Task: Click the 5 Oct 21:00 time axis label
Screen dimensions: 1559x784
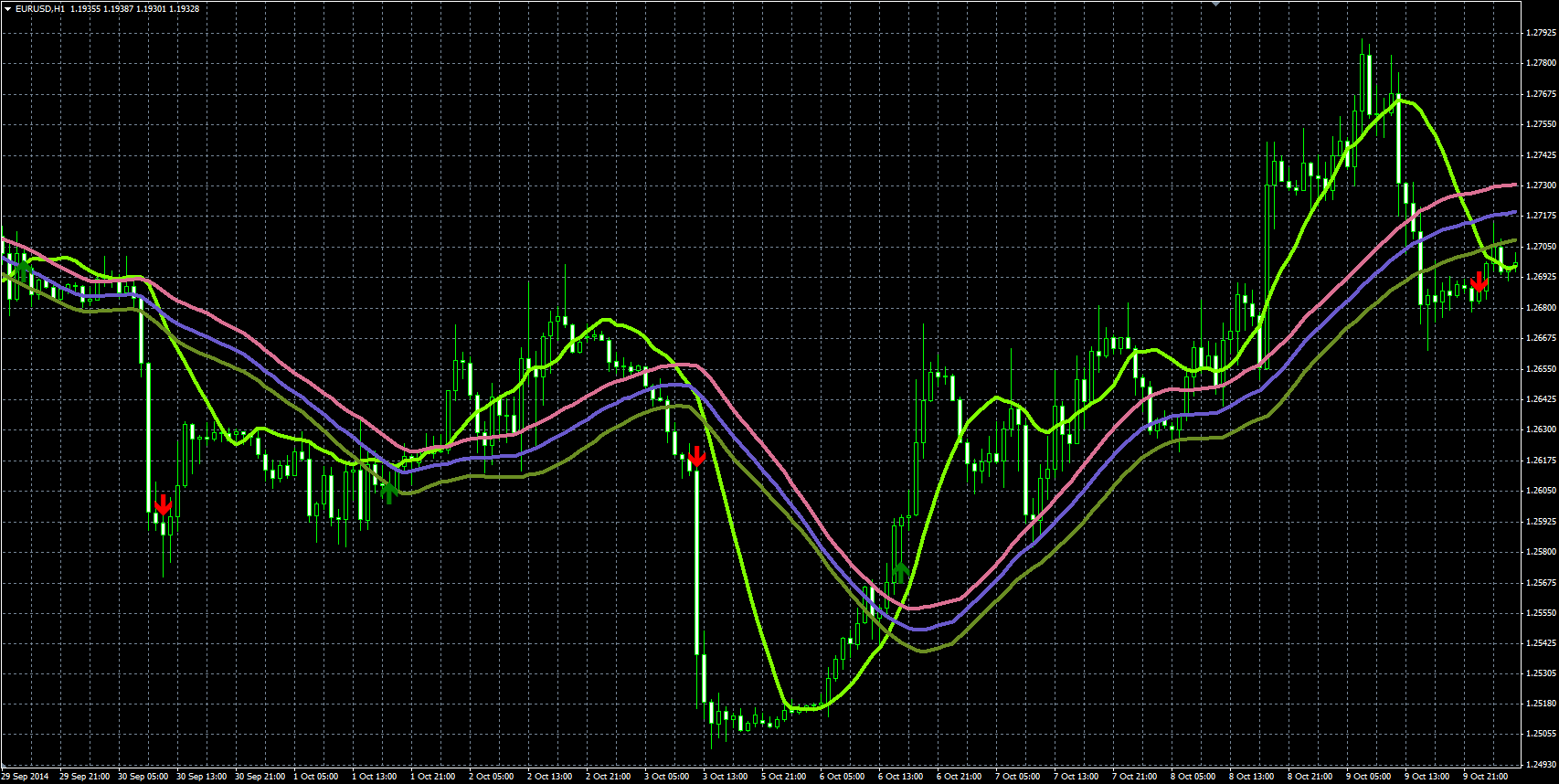Action: tap(784, 777)
